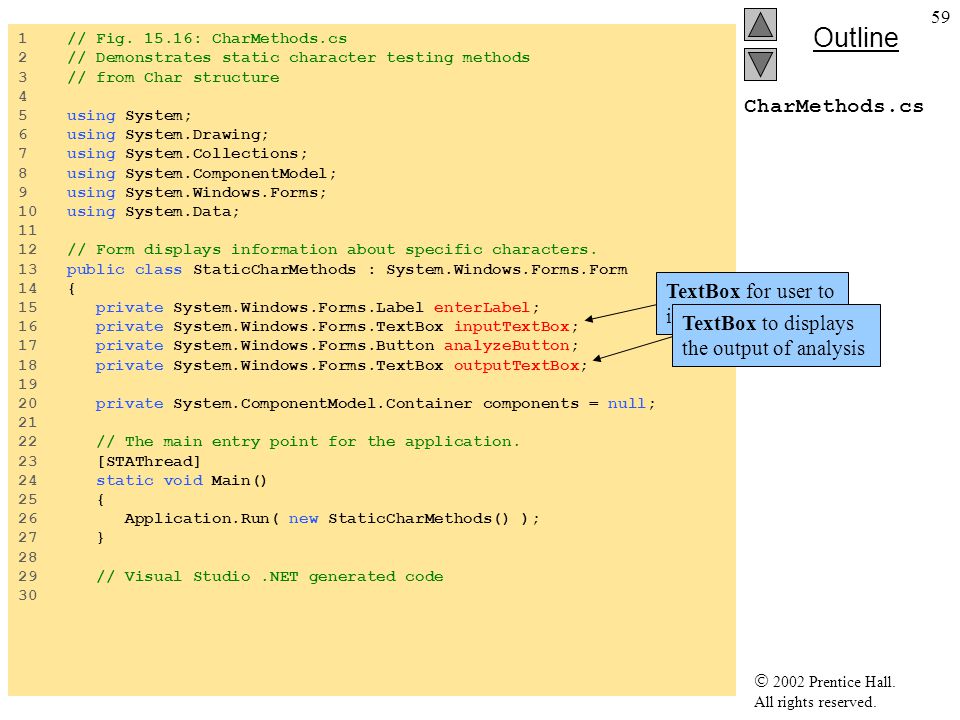Click the 'using System.Drawing;' line
Image resolution: width=960 pixels, height=720 pixels.
click(168, 134)
